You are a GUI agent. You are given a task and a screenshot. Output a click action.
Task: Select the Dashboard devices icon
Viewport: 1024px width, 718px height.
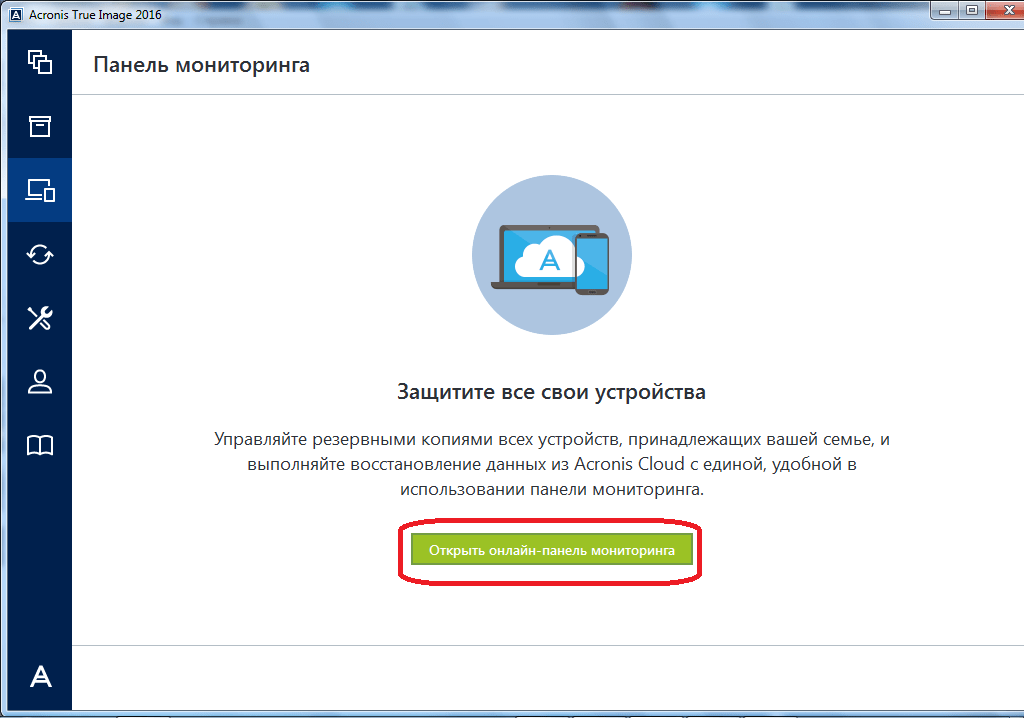pyautogui.click(x=40, y=190)
